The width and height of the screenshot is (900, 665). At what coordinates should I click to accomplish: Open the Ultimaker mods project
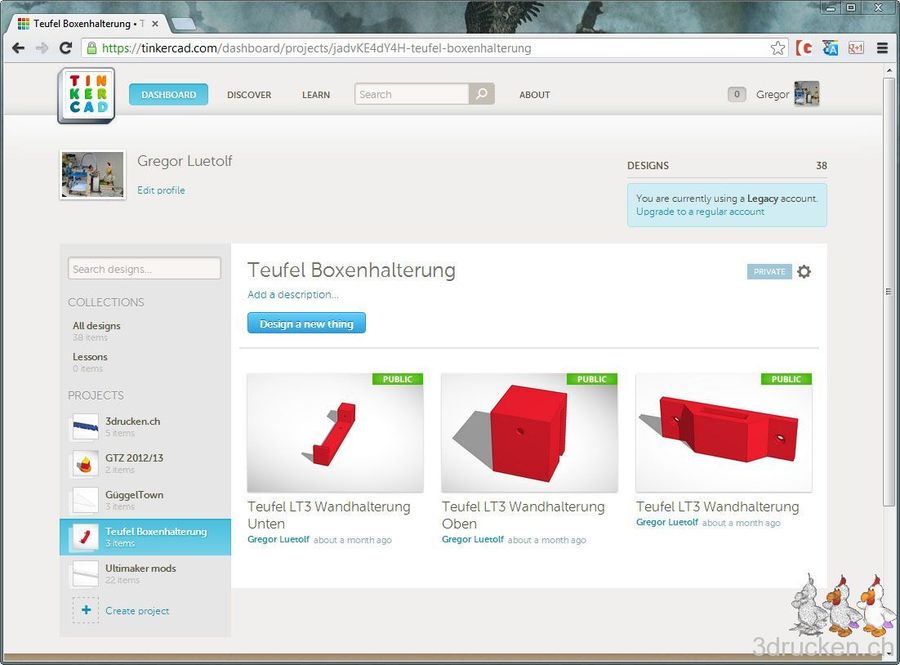pyautogui.click(x=145, y=574)
